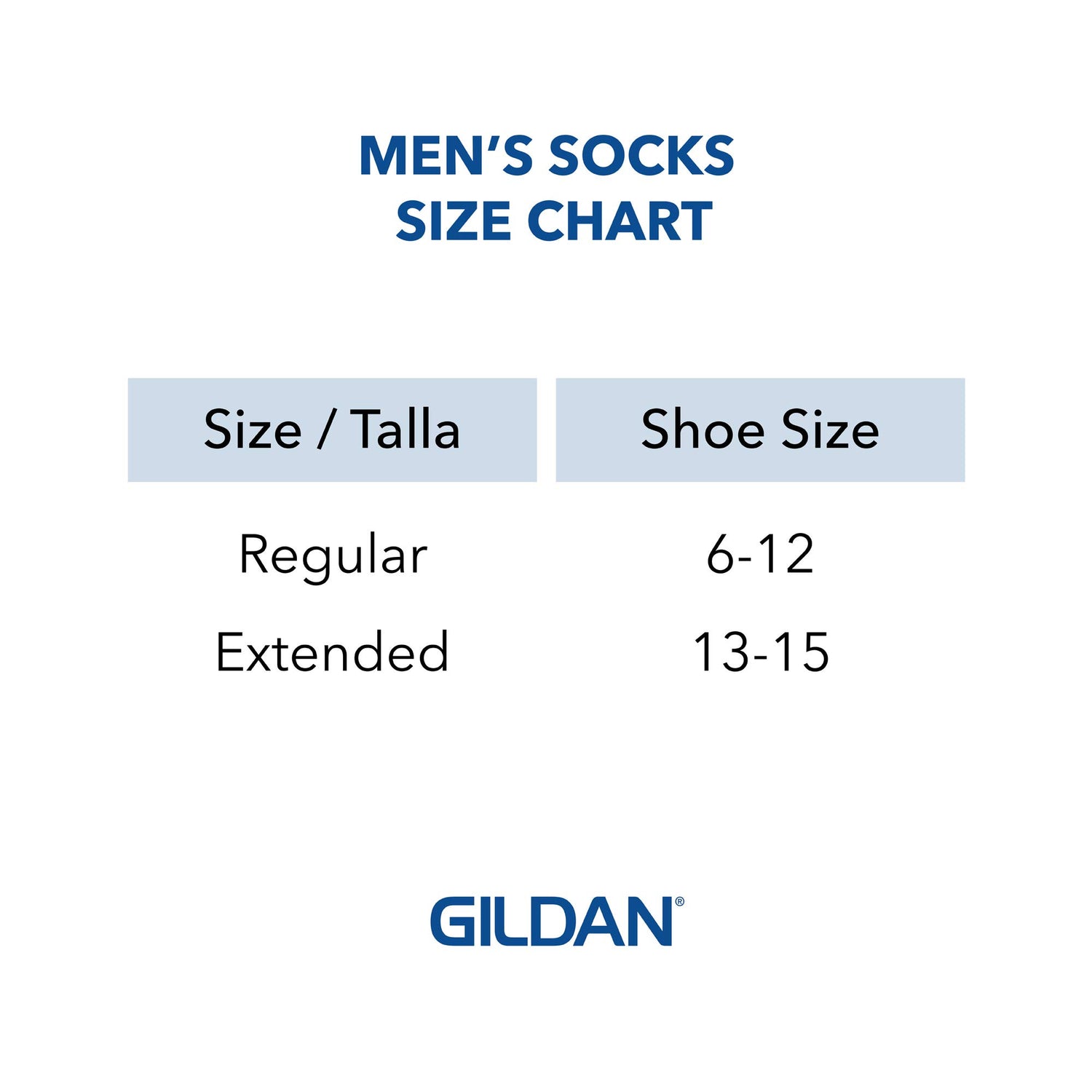The height and width of the screenshot is (1092, 1092).
Task: Click the GILDAN logo
Action: point(552,922)
